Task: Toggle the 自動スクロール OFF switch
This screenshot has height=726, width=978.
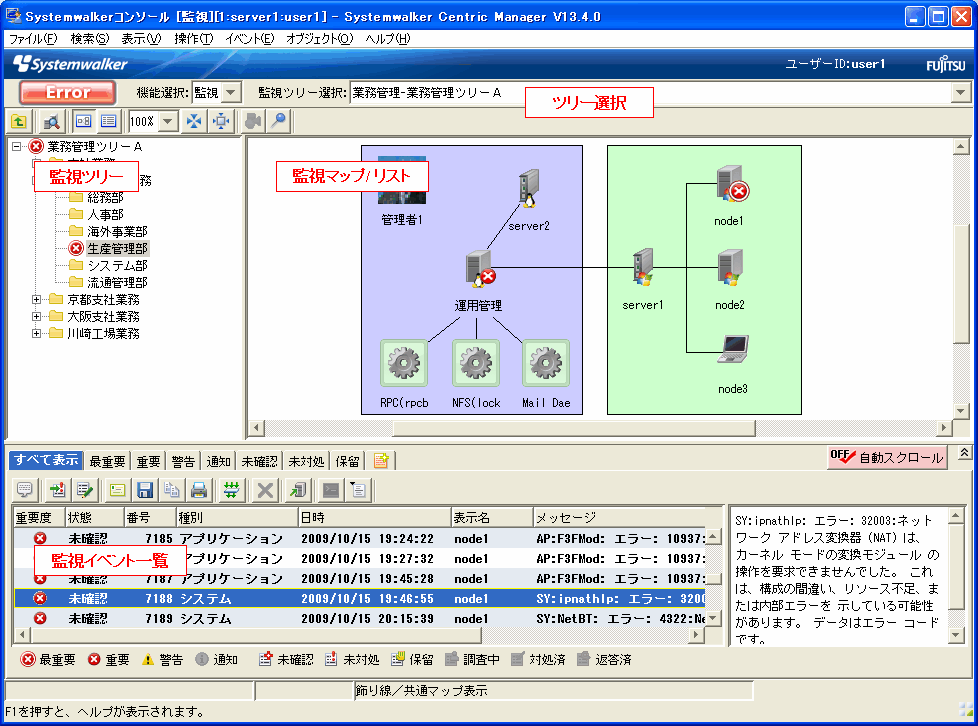Action: pos(886,457)
